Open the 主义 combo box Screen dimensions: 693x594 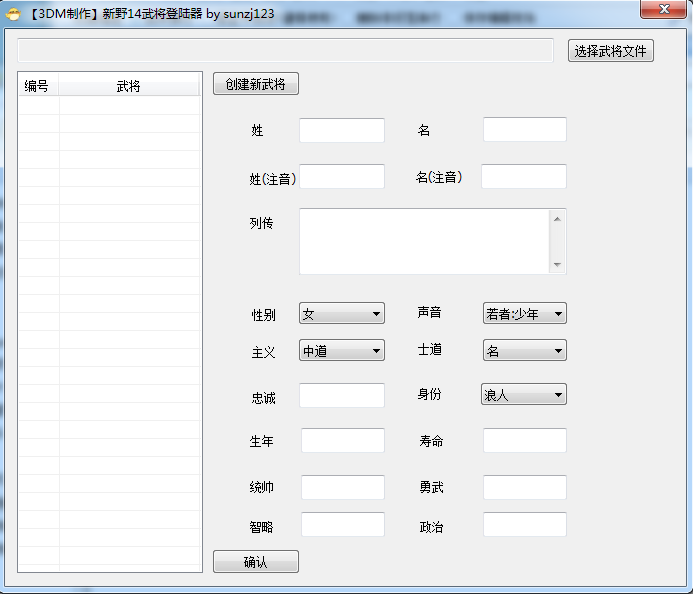point(341,351)
